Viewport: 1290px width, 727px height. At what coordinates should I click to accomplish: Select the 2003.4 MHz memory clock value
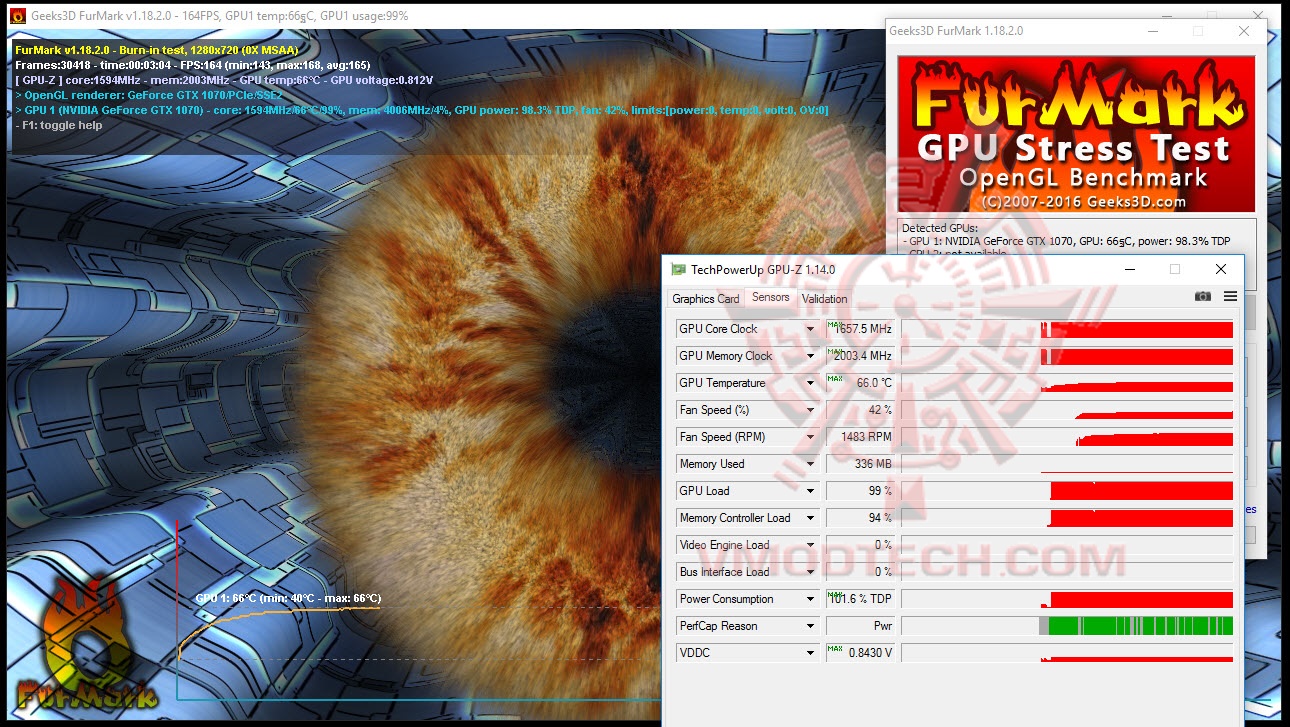point(860,356)
